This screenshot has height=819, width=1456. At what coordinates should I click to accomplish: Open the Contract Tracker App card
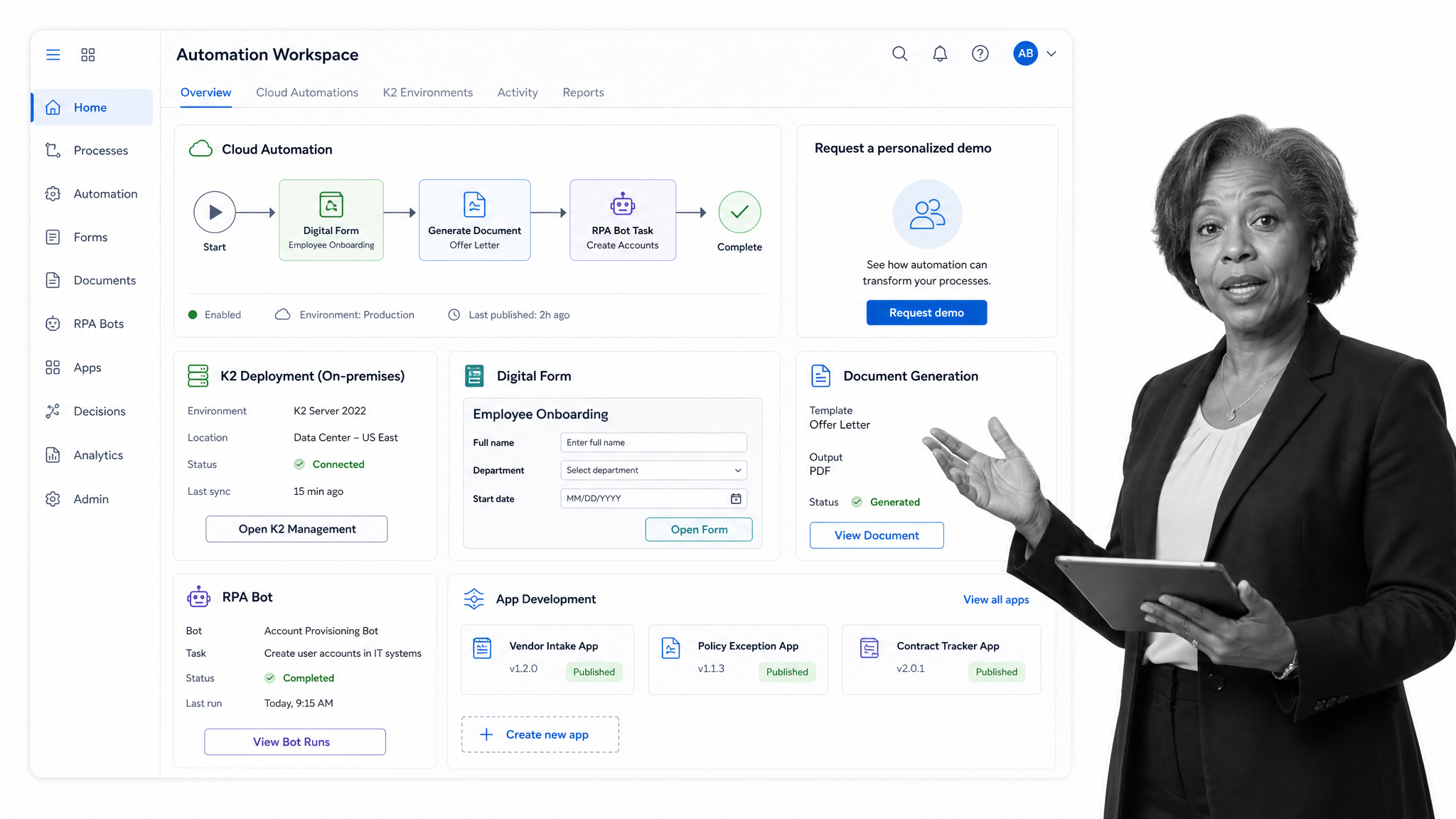click(x=941, y=659)
